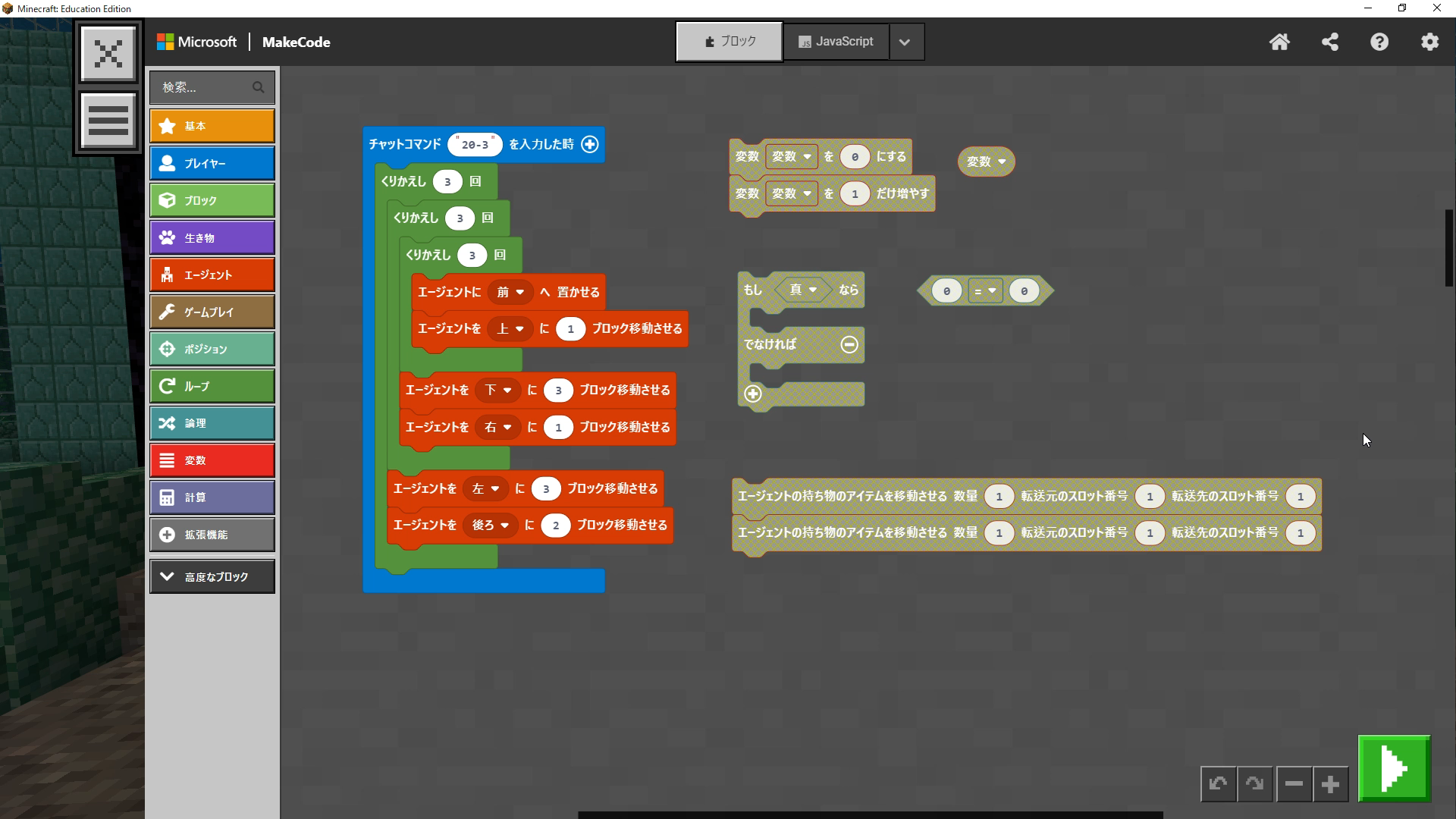
Task: Remove else branch via minus on でなければ
Action: click(x=849, y=344)
